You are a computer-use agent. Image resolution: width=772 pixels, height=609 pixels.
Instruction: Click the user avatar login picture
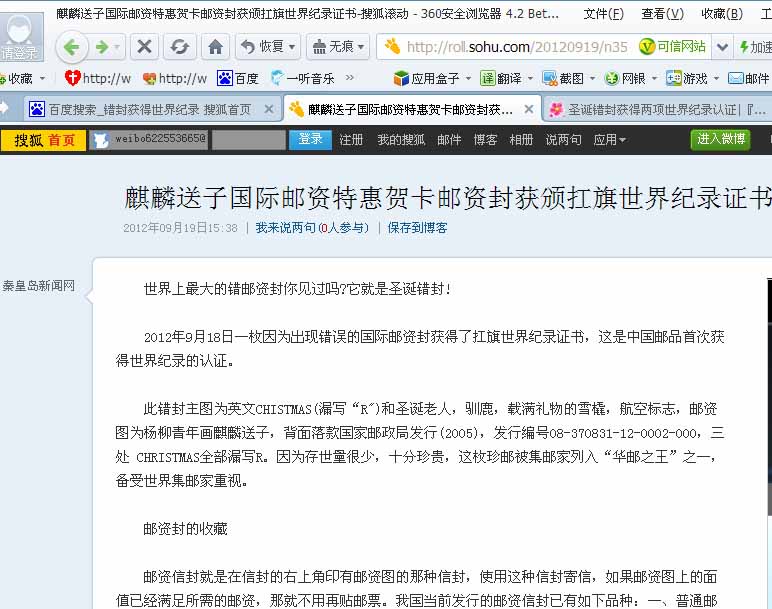tap(22, 38)
